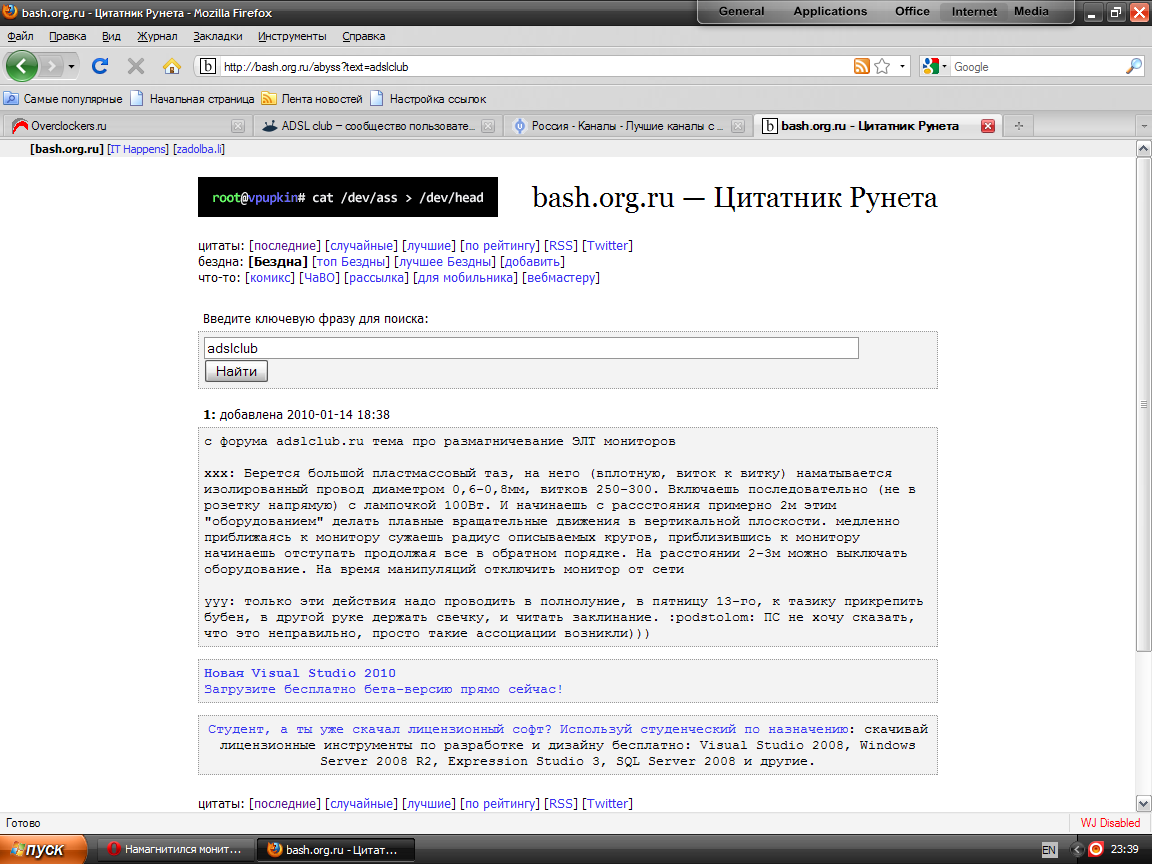This screenshot has height=864, width=1152.
Task: Click the site identity icon in address bar
Action: tap(208, 66)
